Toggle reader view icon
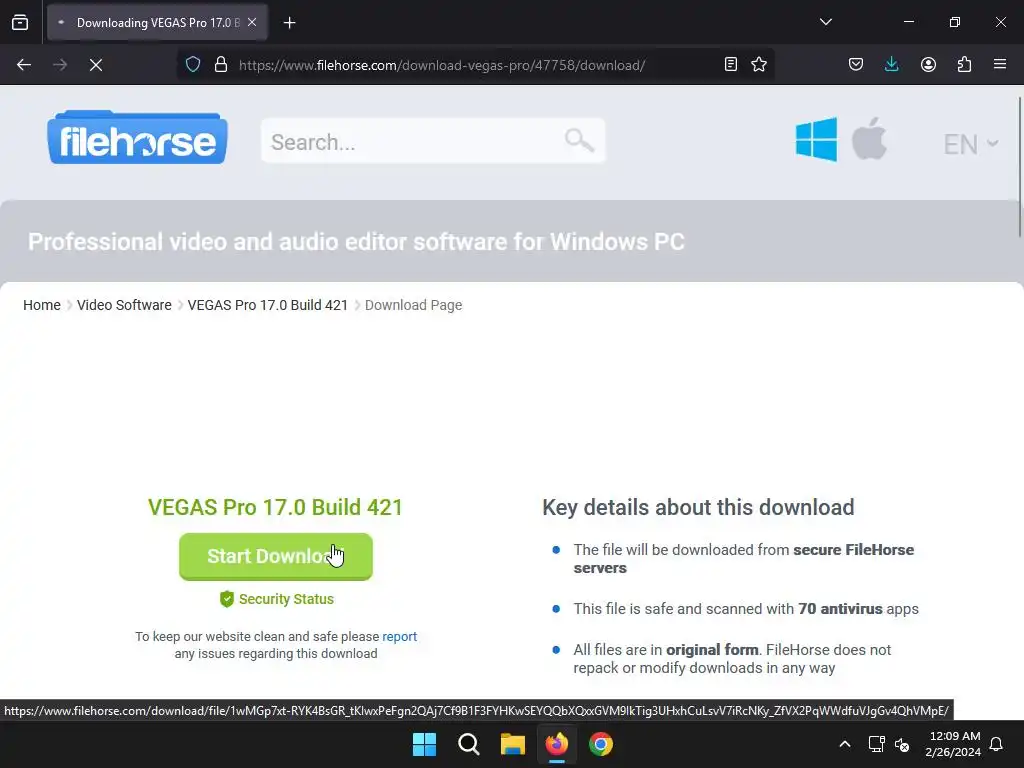 tap(731, 64)
